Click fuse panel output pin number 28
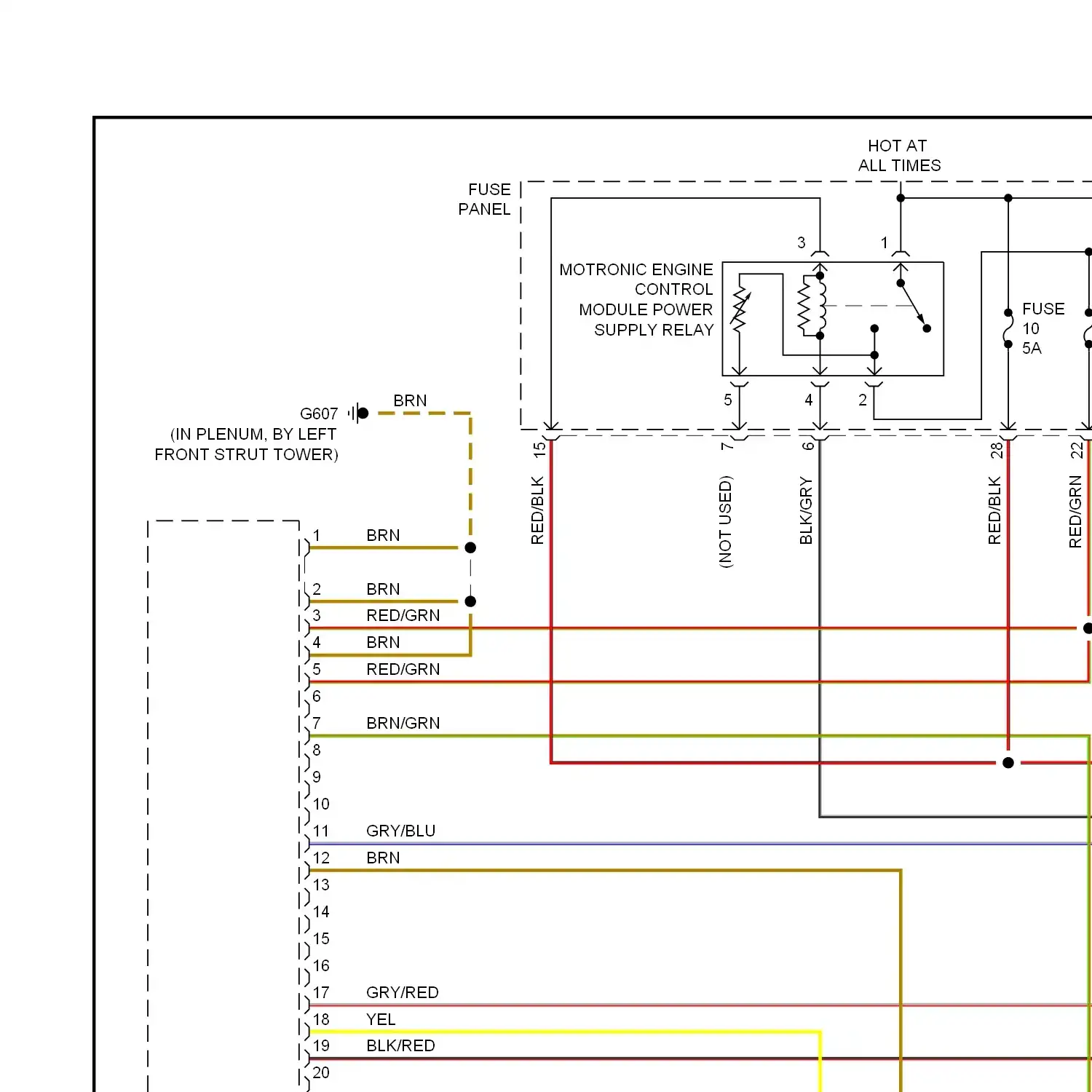The height and width of the screenshot is (1092, 1092). point(997,451)
